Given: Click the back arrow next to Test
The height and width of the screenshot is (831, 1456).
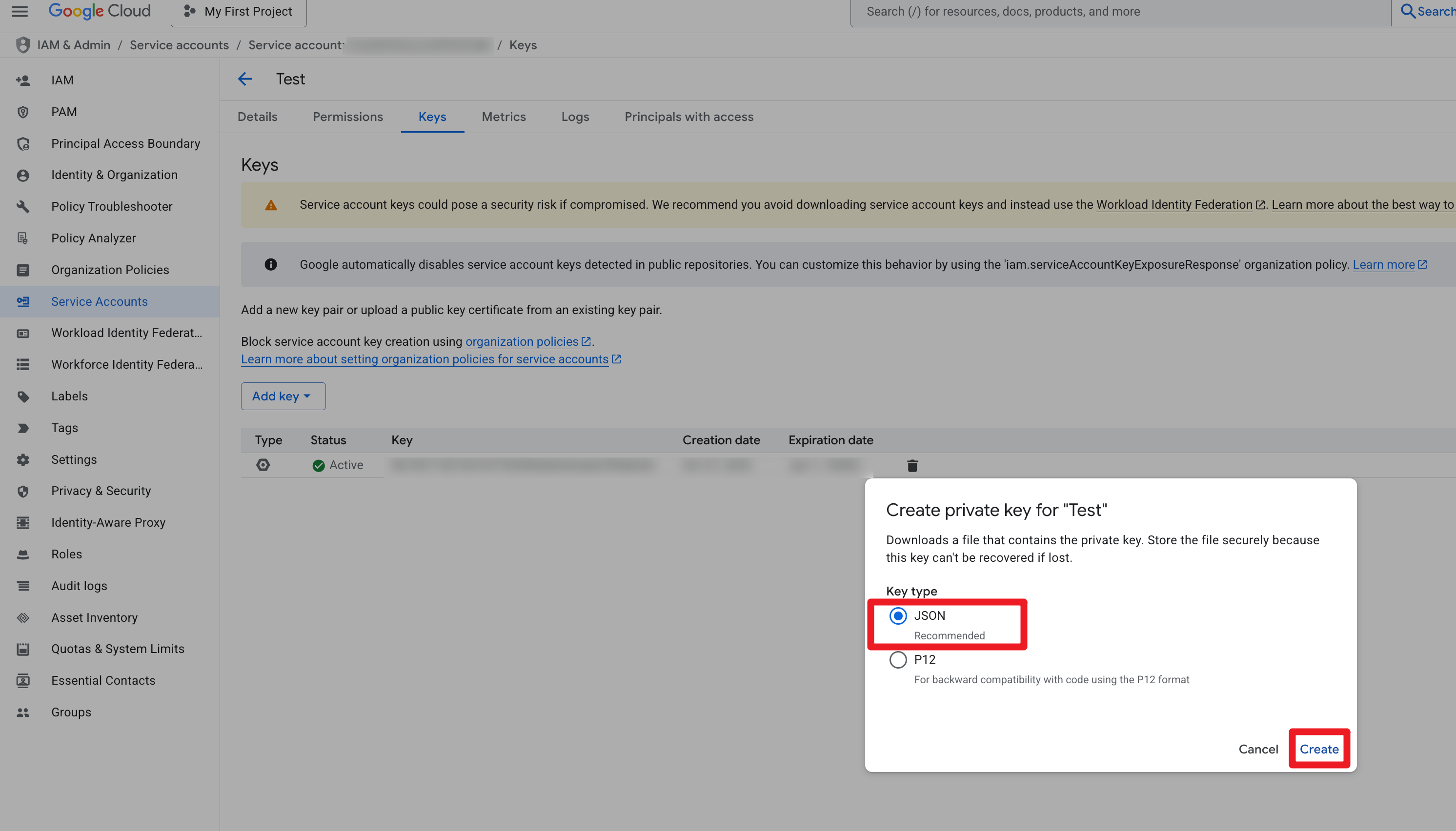Looking at the screenshot, I should click(245, 79).
